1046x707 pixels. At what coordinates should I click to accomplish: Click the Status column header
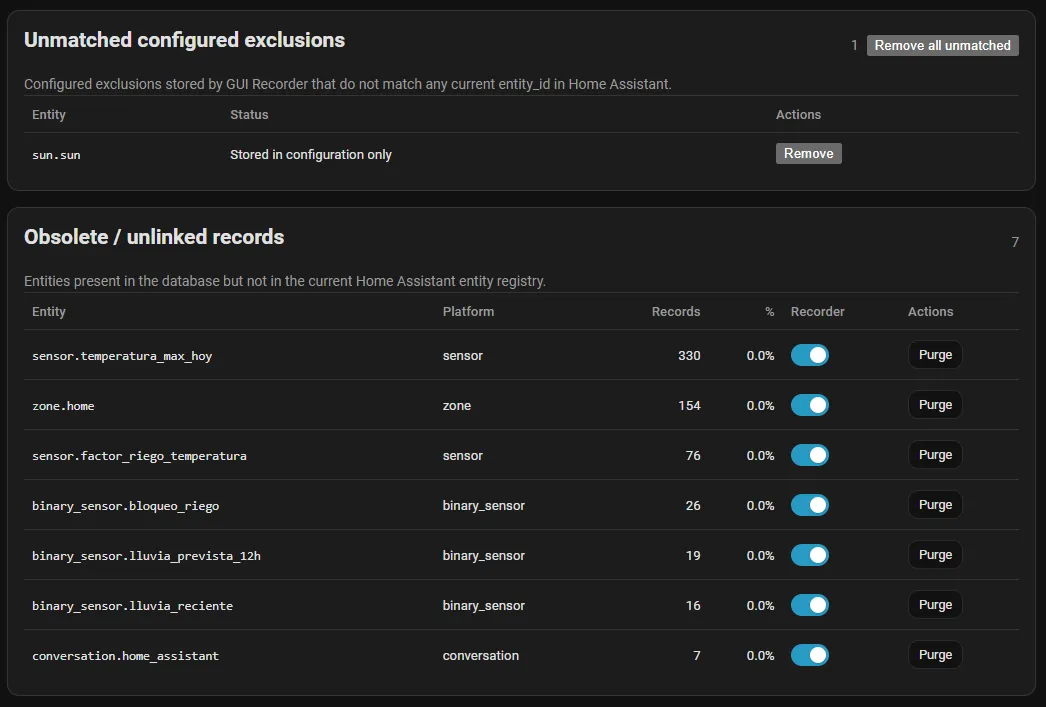point(249,115)
